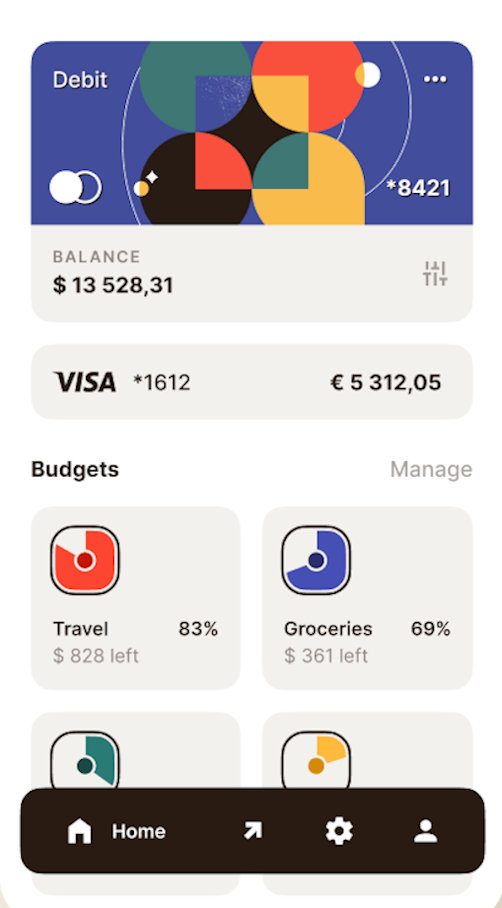Tap the Debit card artwork
The image size is (502, 908).
pos(252,133)
